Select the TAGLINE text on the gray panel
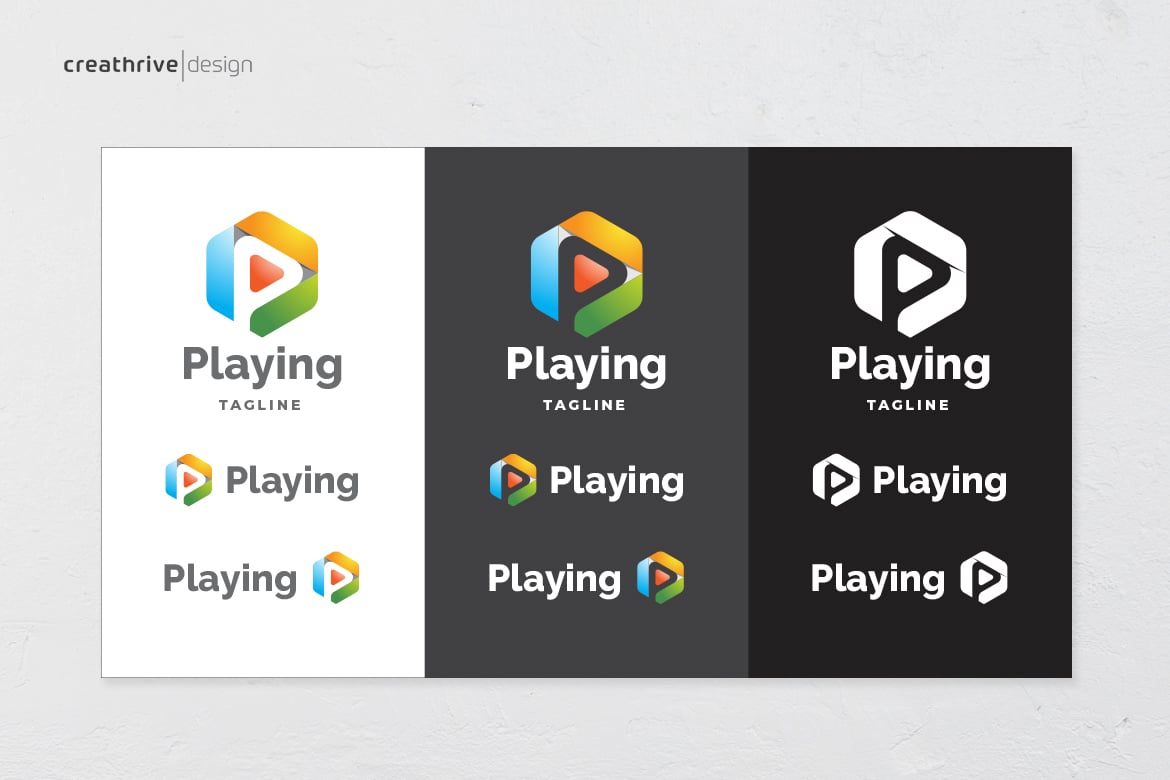This screenshot has height=780, width=1170. [584, 405]
